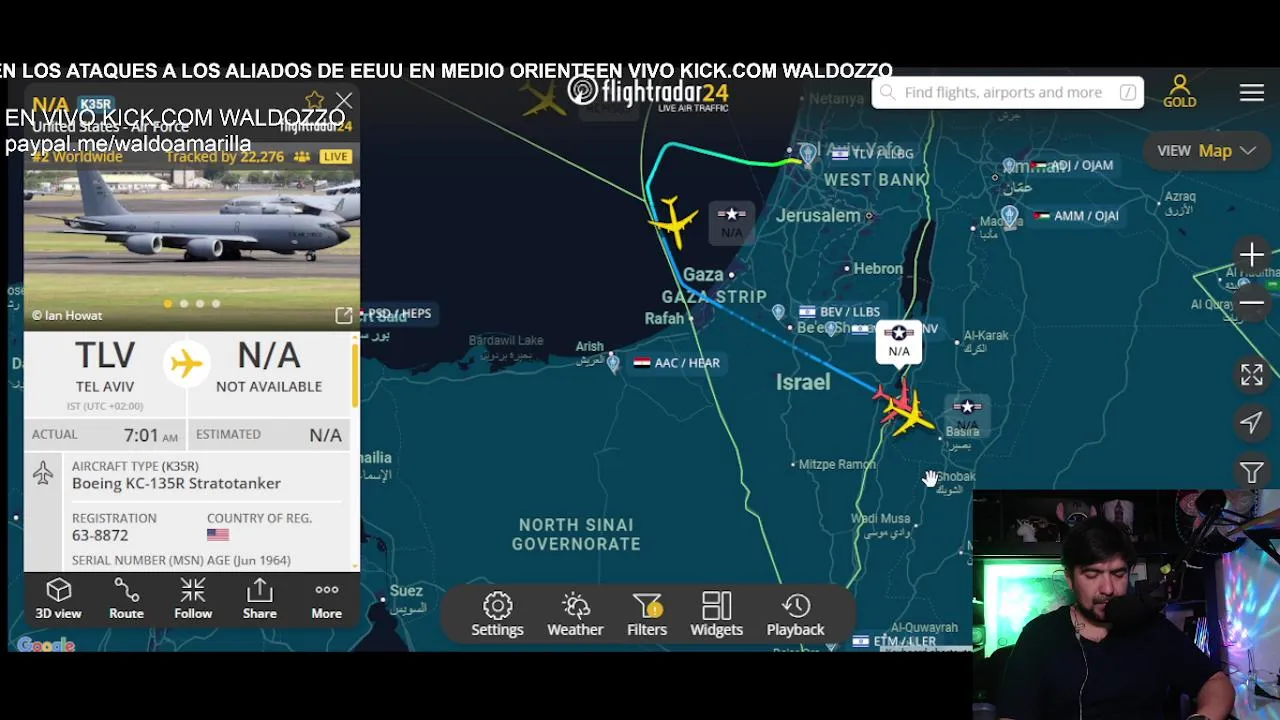Open flight Playback

point(795,614)
